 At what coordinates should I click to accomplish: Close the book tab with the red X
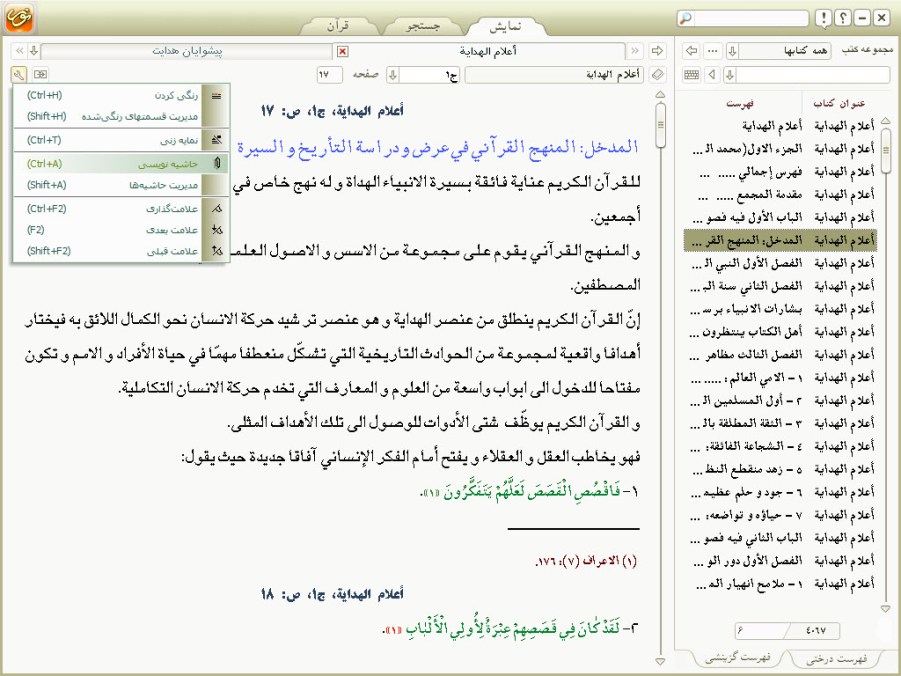click(342, 52)
